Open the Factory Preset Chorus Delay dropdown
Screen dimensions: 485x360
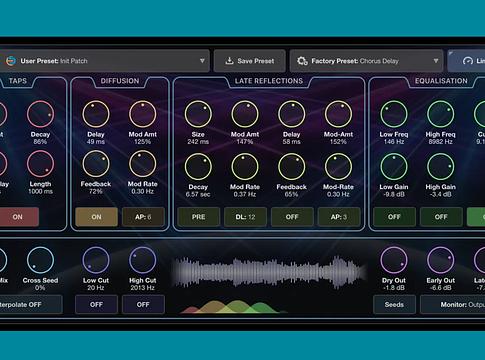coord(366,61)
